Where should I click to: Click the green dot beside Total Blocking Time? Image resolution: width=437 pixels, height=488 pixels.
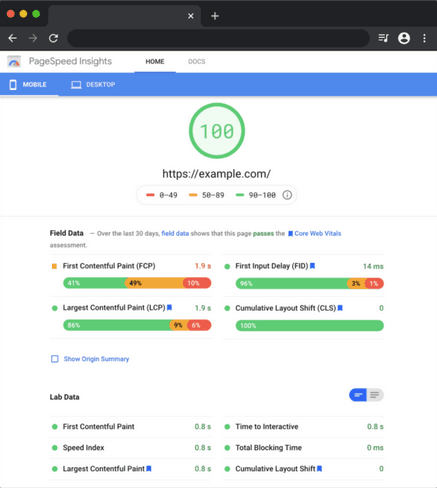[x=227, y=448]
